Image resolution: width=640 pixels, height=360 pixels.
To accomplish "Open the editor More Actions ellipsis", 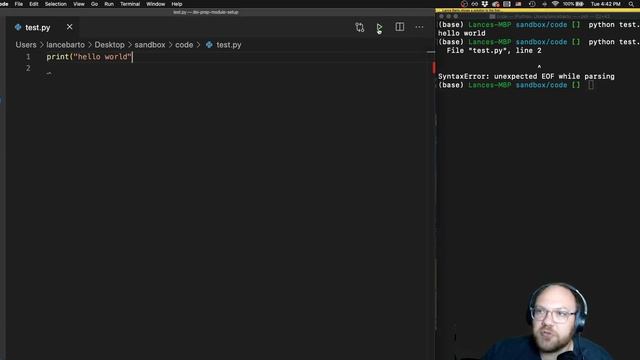I will pyautogui.click(x=419, y=27).
